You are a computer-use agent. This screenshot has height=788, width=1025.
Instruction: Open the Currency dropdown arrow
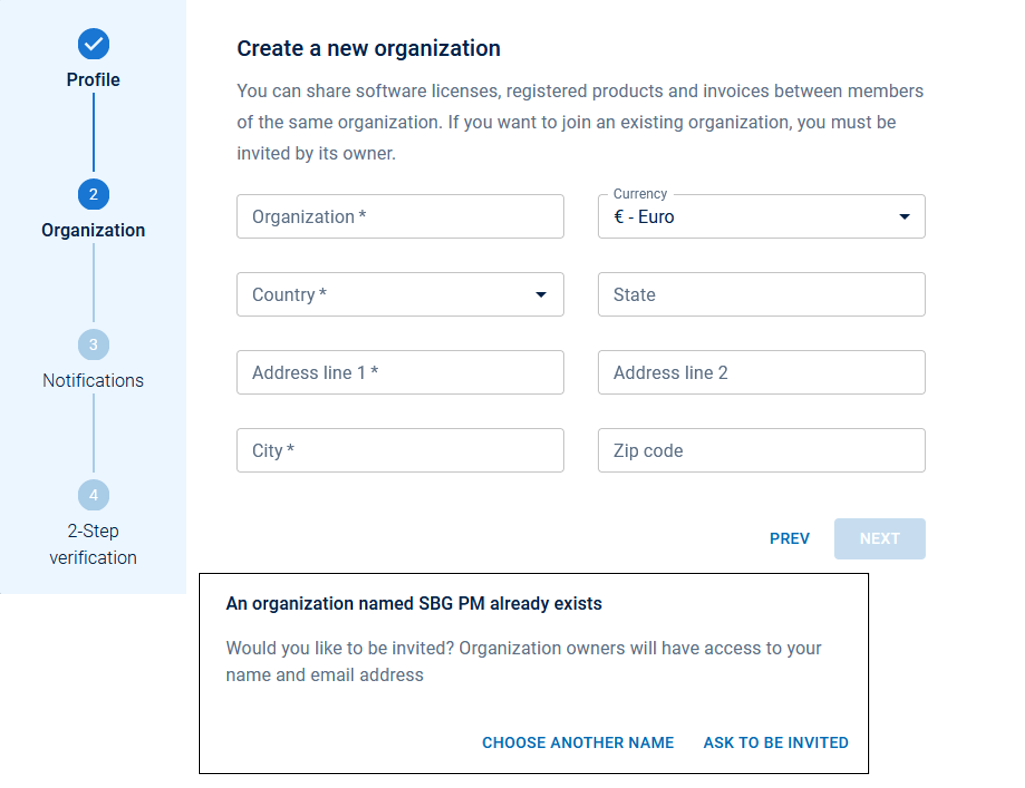coord(904,217)
